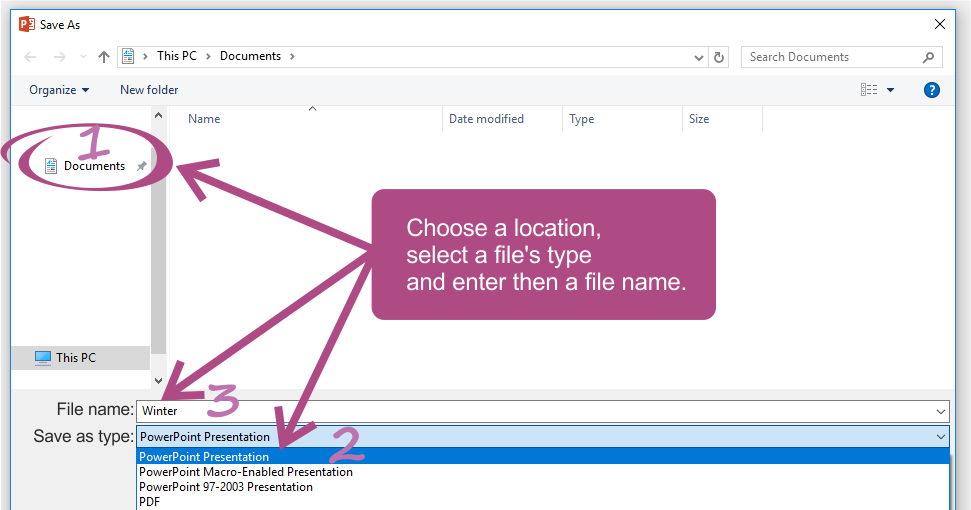Viewport: 971px width, 510px height.
Task: Open the view options dropdown arrow
Action: (890, 90)
